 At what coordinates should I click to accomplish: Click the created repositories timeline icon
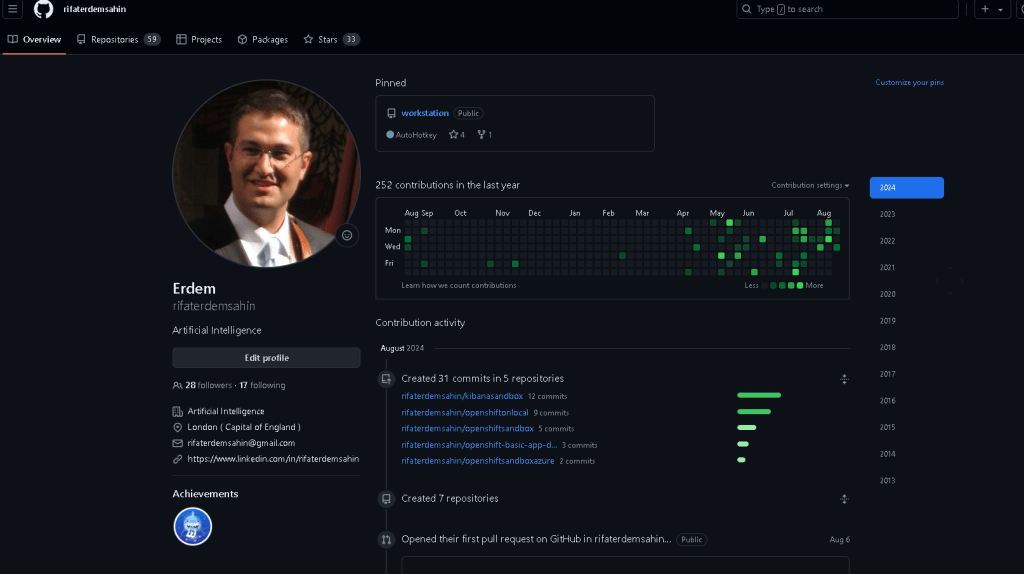tap(386, 499)
